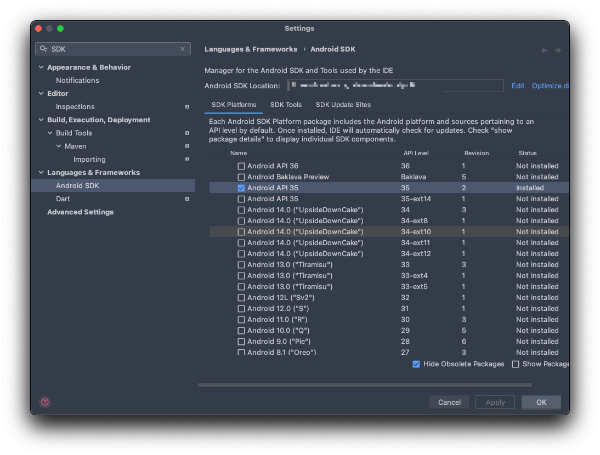The image size is (600, 455).
Task: Enable Show Package Details checkbox
Action: [515, 364]
